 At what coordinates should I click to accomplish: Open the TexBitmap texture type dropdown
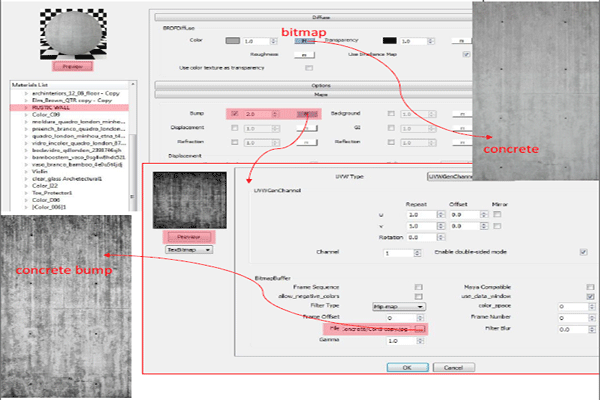coord(189,250)
